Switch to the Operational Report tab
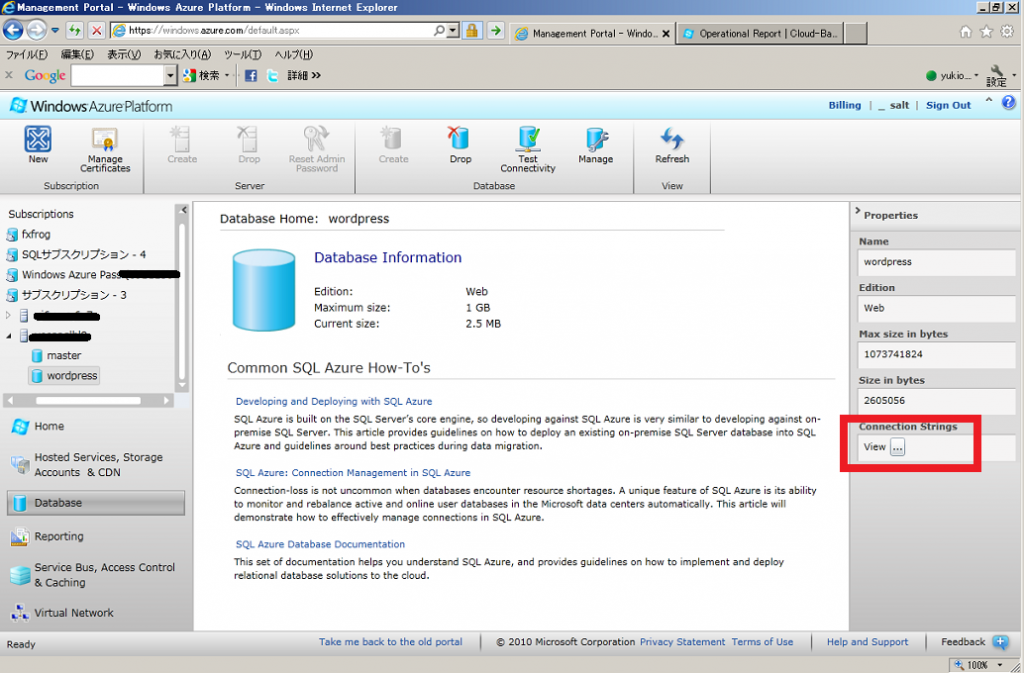 click(x=758, y=33)
